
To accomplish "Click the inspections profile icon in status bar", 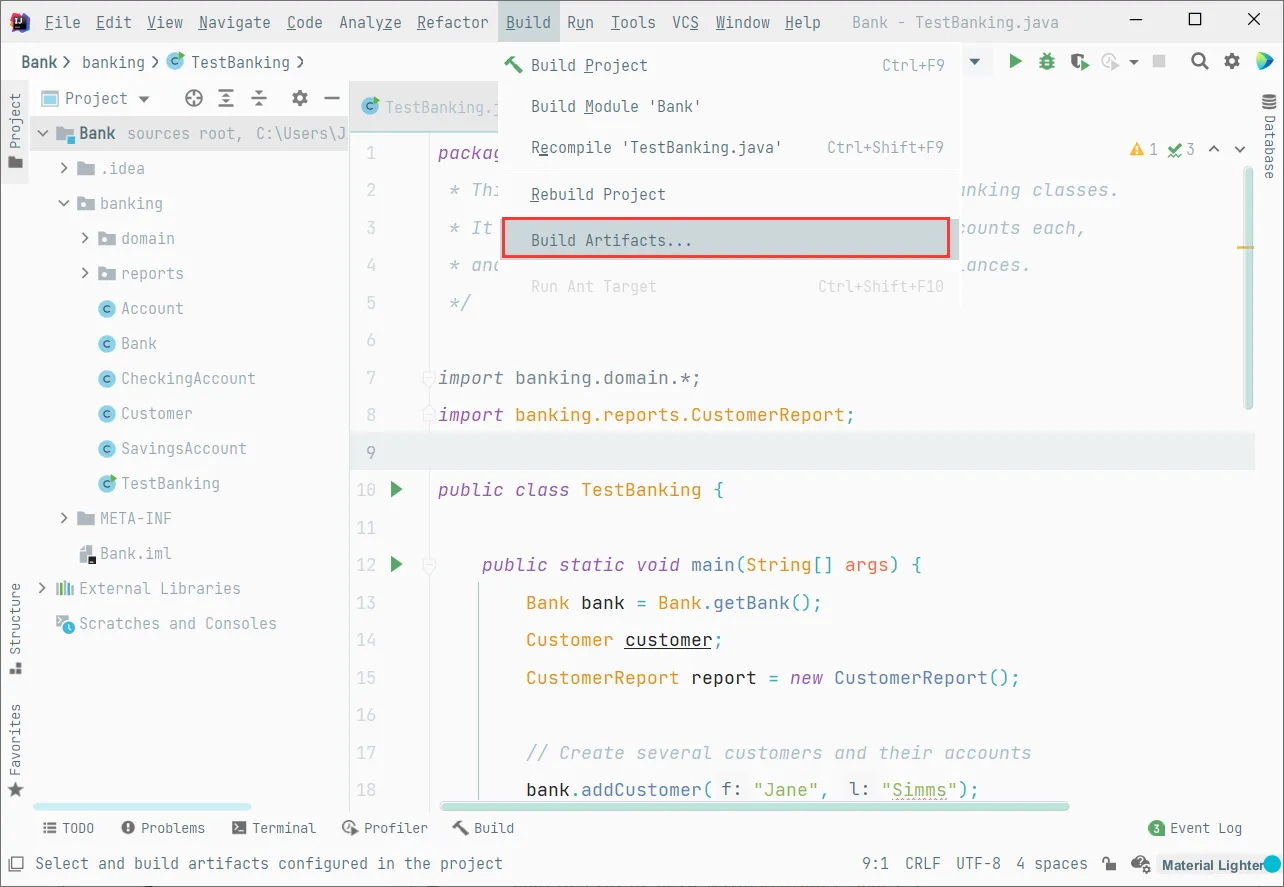I will (1140, 864).
